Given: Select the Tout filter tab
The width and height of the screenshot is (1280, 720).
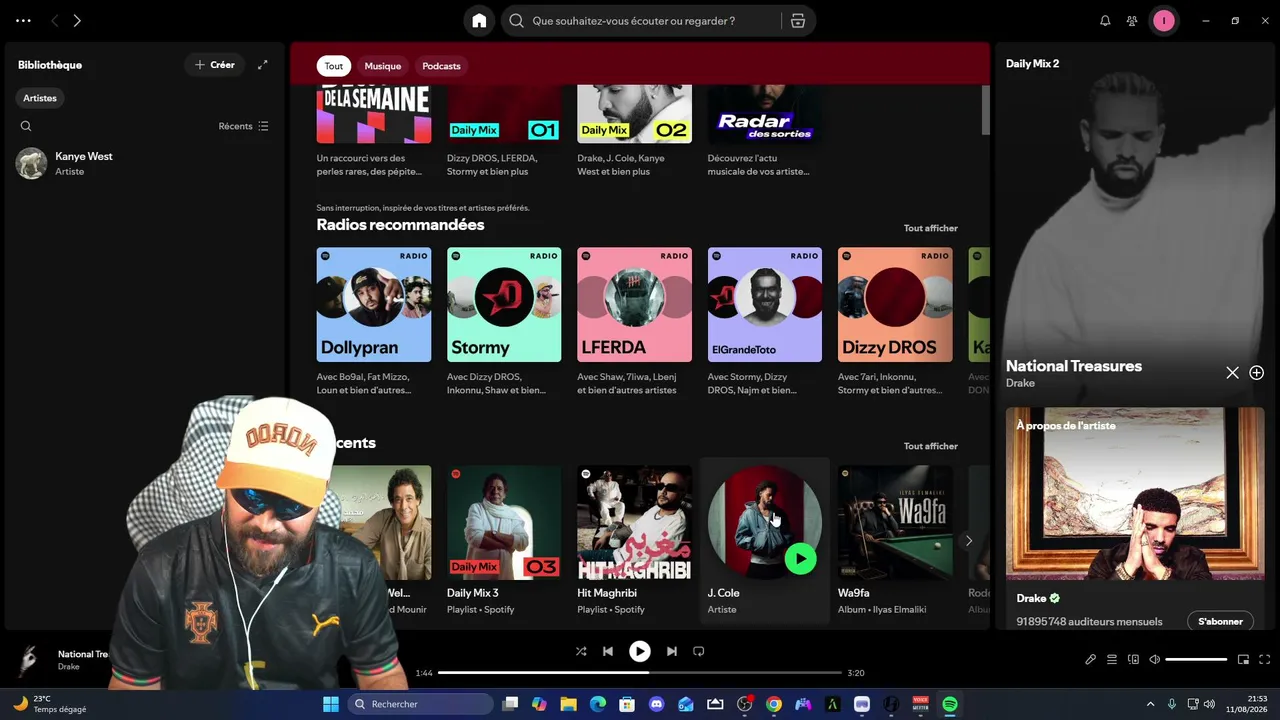Looking at the screenshot, I should (x=334, y=66).
